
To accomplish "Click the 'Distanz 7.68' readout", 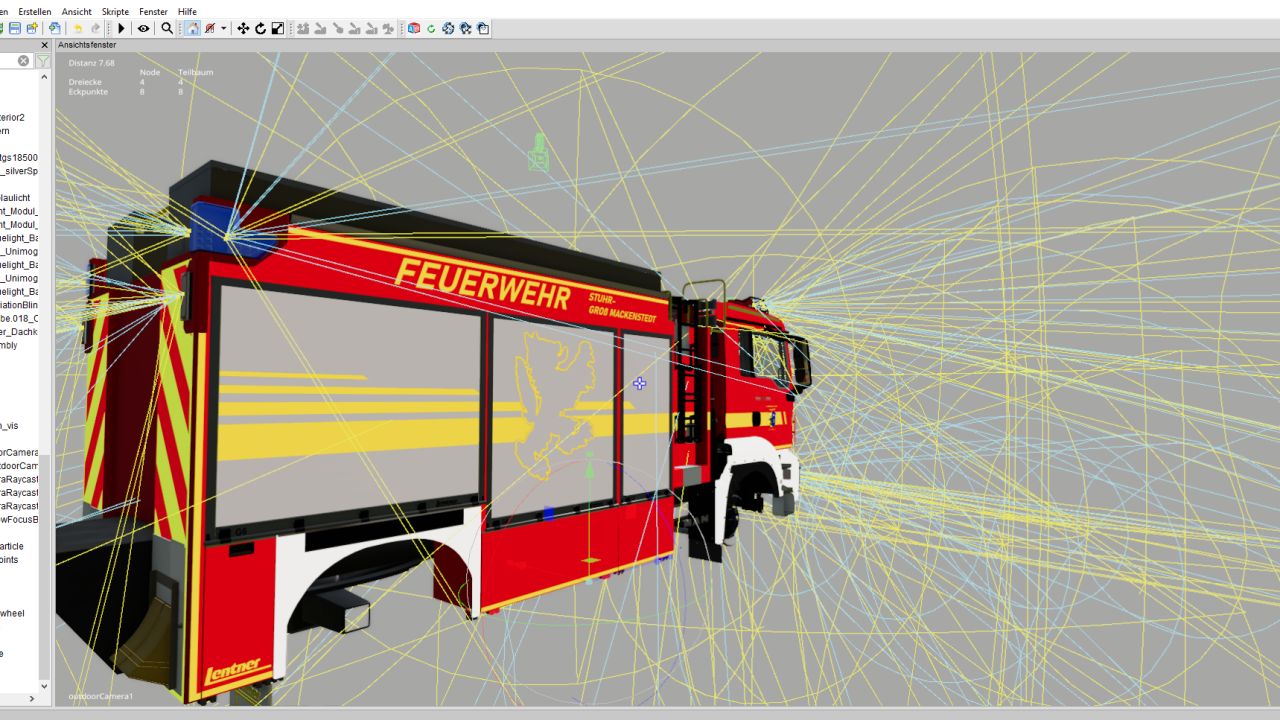I will (x=91, y=63).
